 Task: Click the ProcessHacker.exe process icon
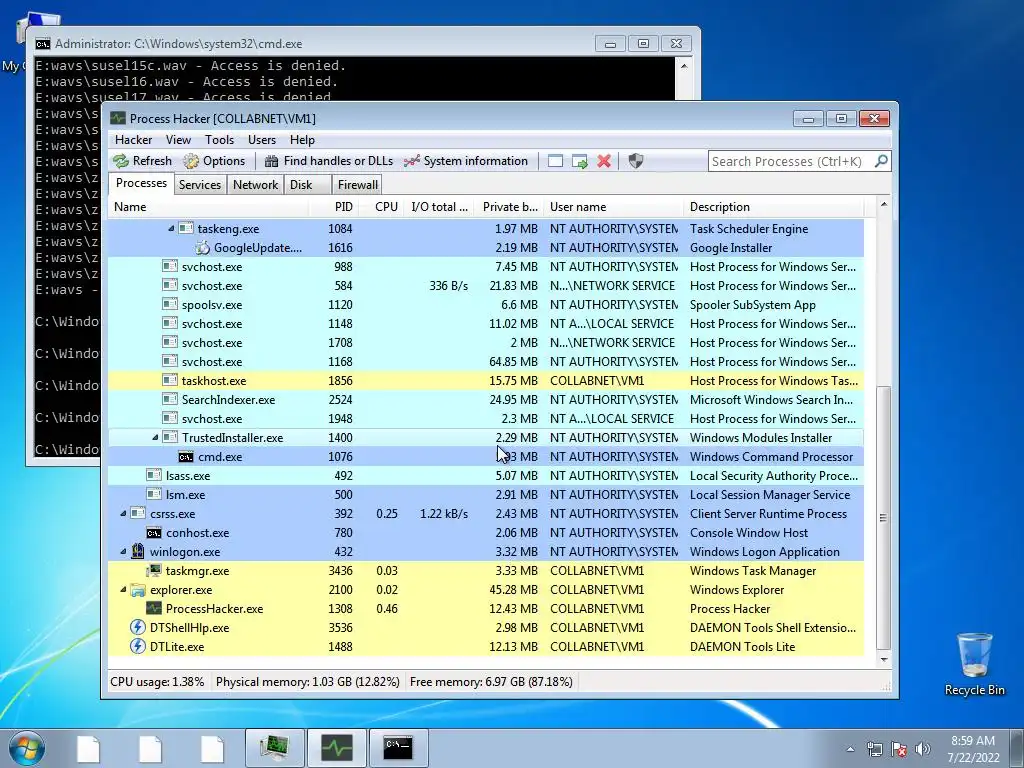coord(154,609)
